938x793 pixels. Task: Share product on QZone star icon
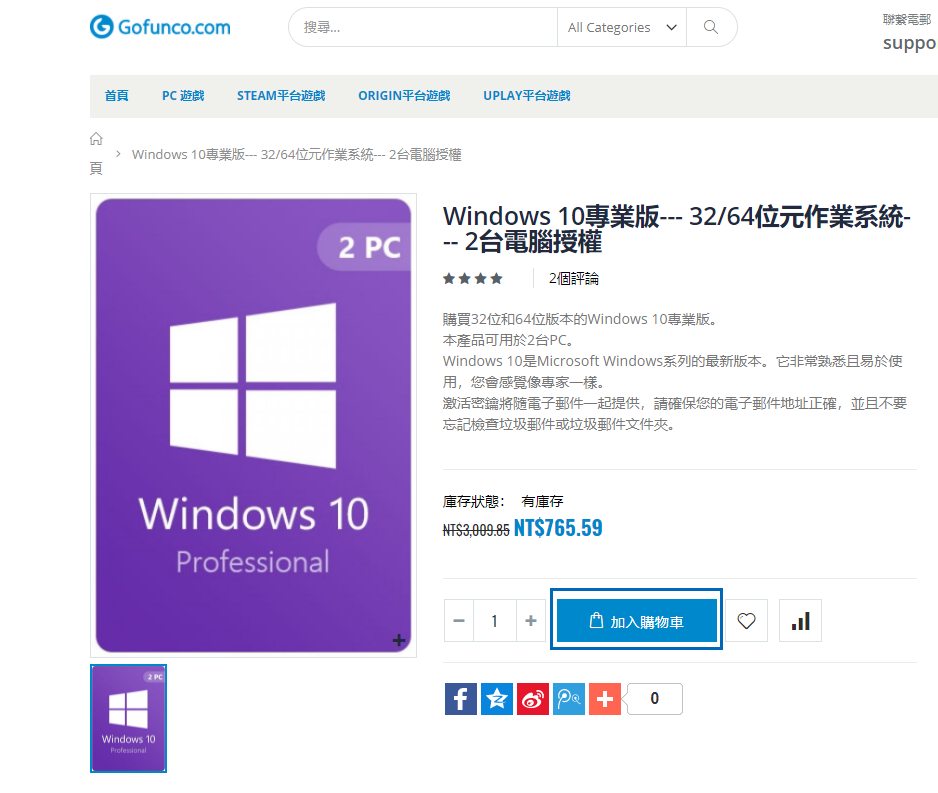click(497, 699)
